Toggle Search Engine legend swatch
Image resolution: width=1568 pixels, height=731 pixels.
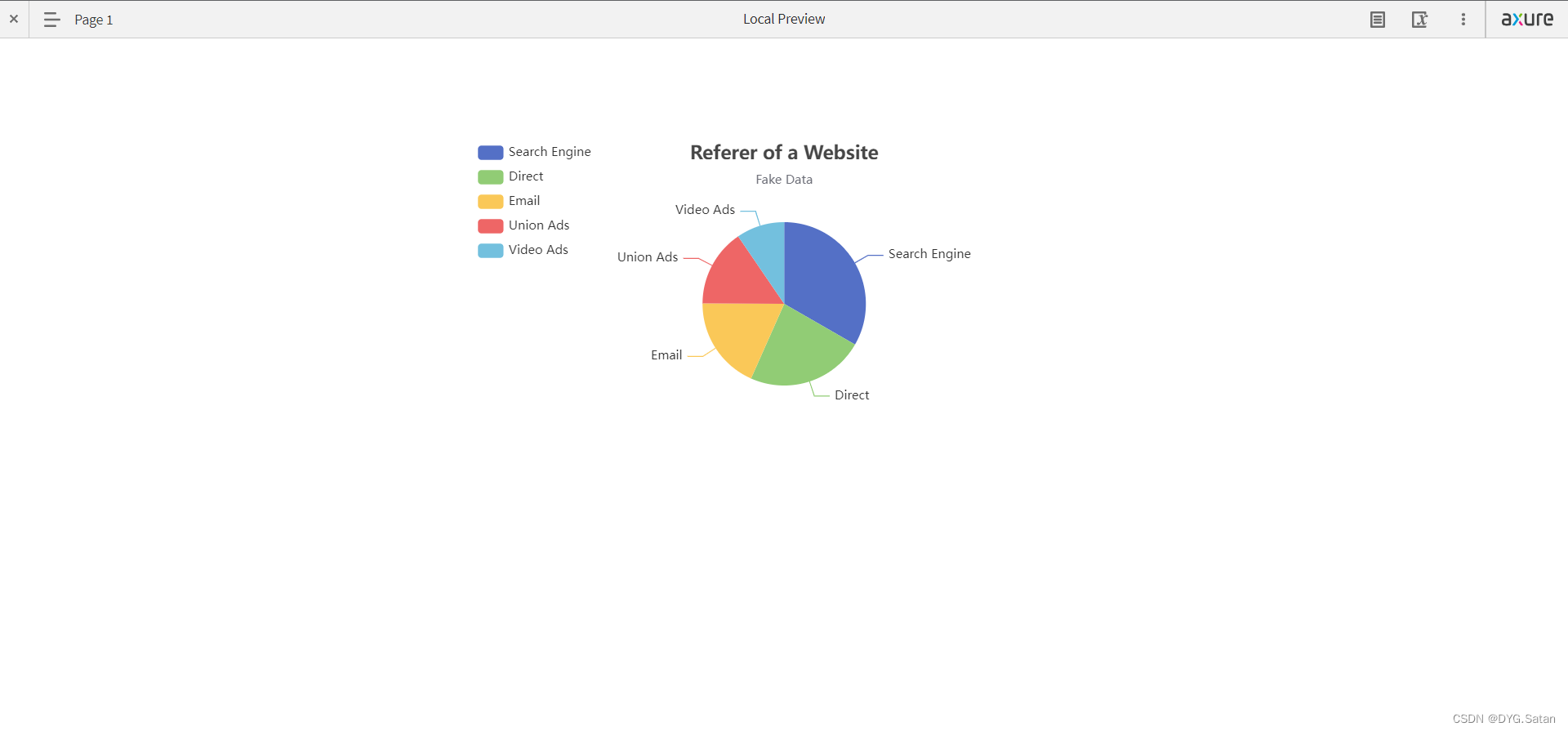491,153
